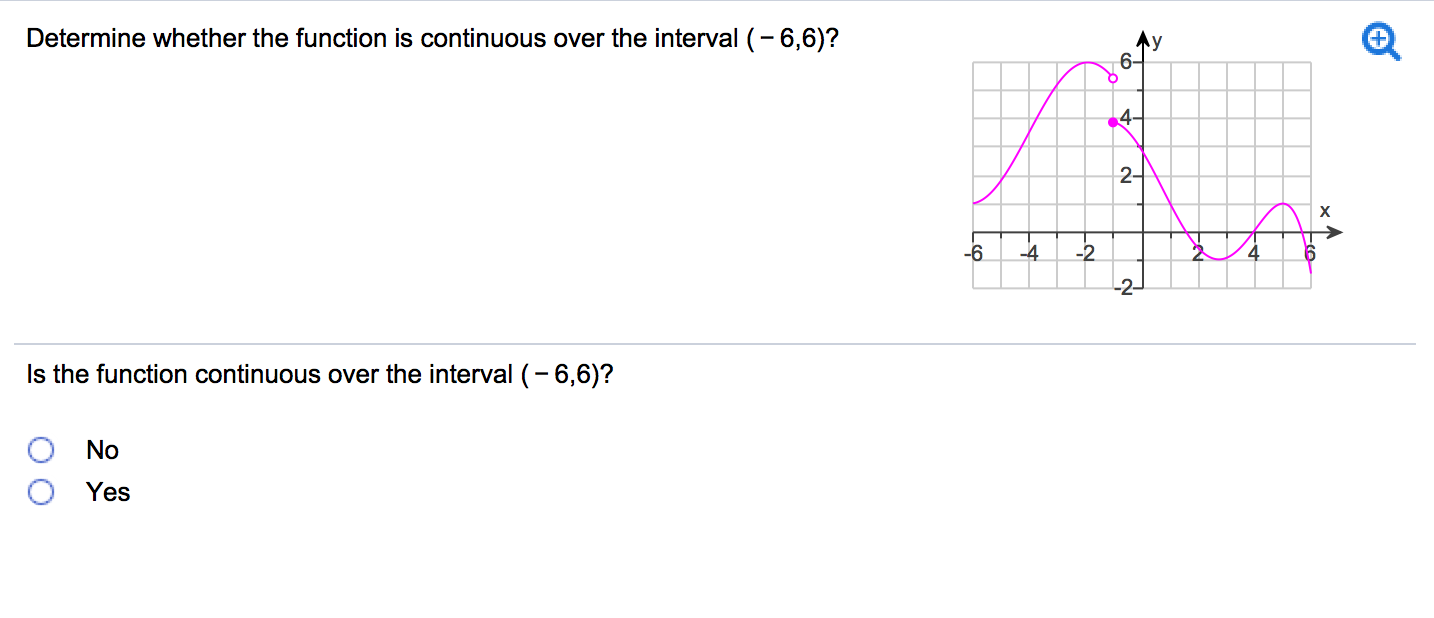Click the -4 tick label on the x-axis
The width and height of the screenshot is (1434, 618).
point(1029,253)
